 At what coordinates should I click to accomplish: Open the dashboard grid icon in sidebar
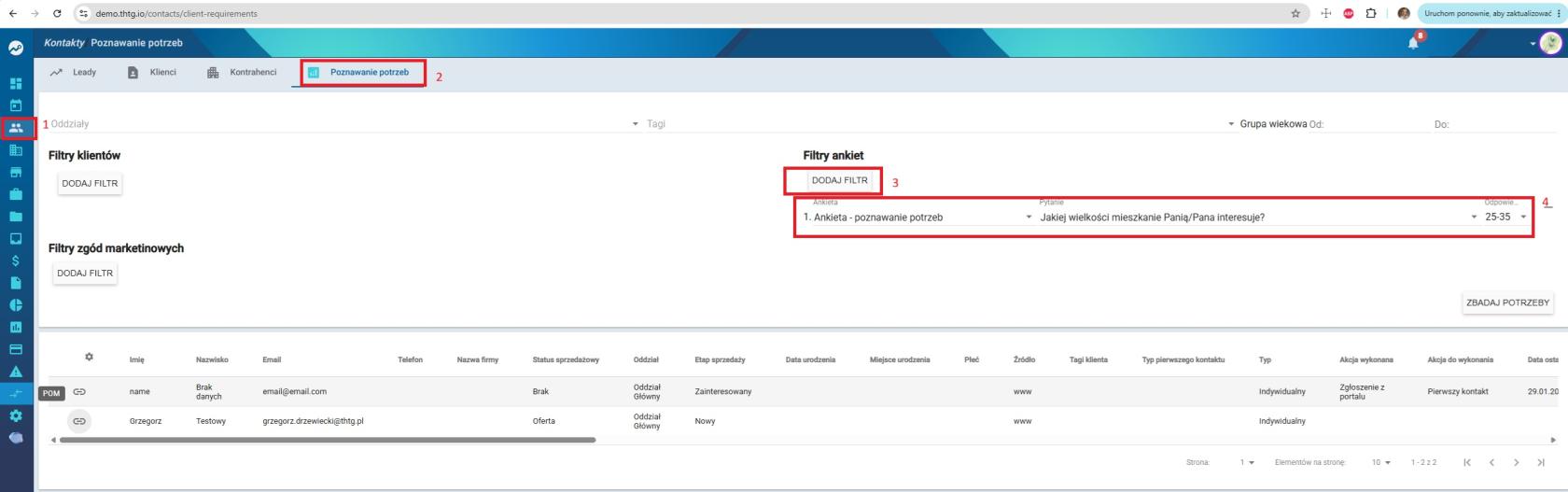point(16,83)
